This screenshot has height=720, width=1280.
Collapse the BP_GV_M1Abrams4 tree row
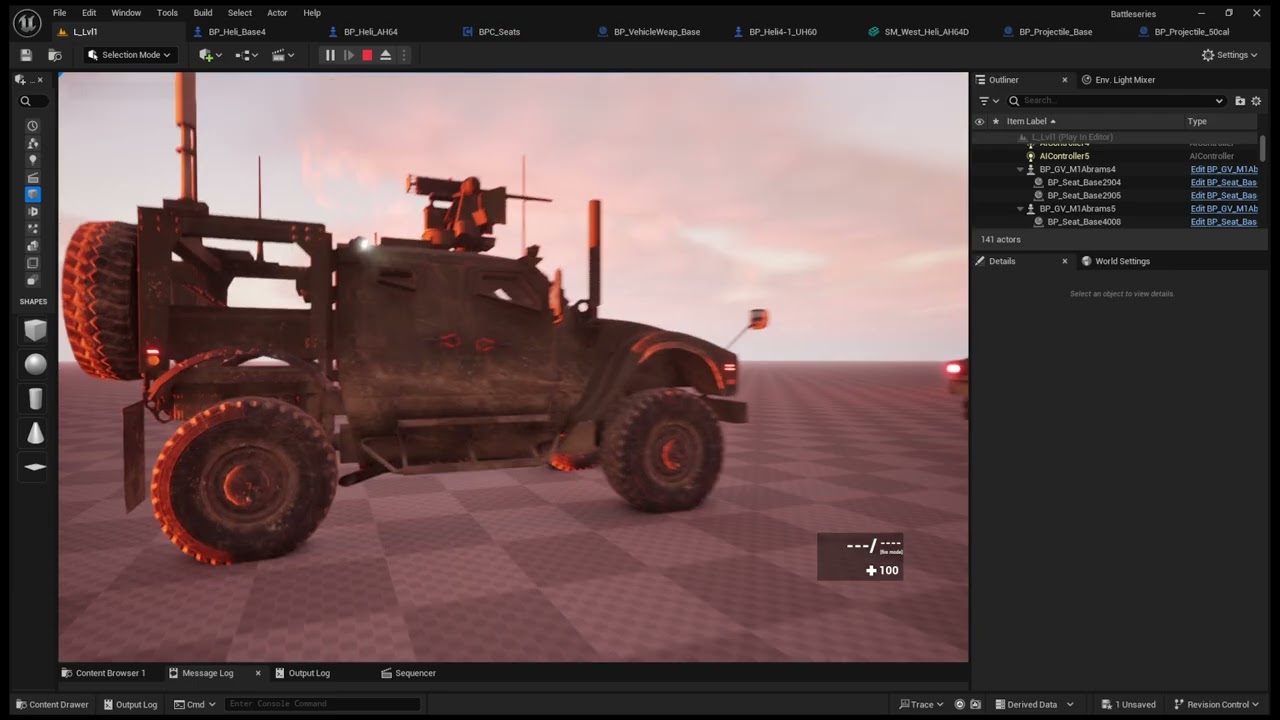point(1020,170)
